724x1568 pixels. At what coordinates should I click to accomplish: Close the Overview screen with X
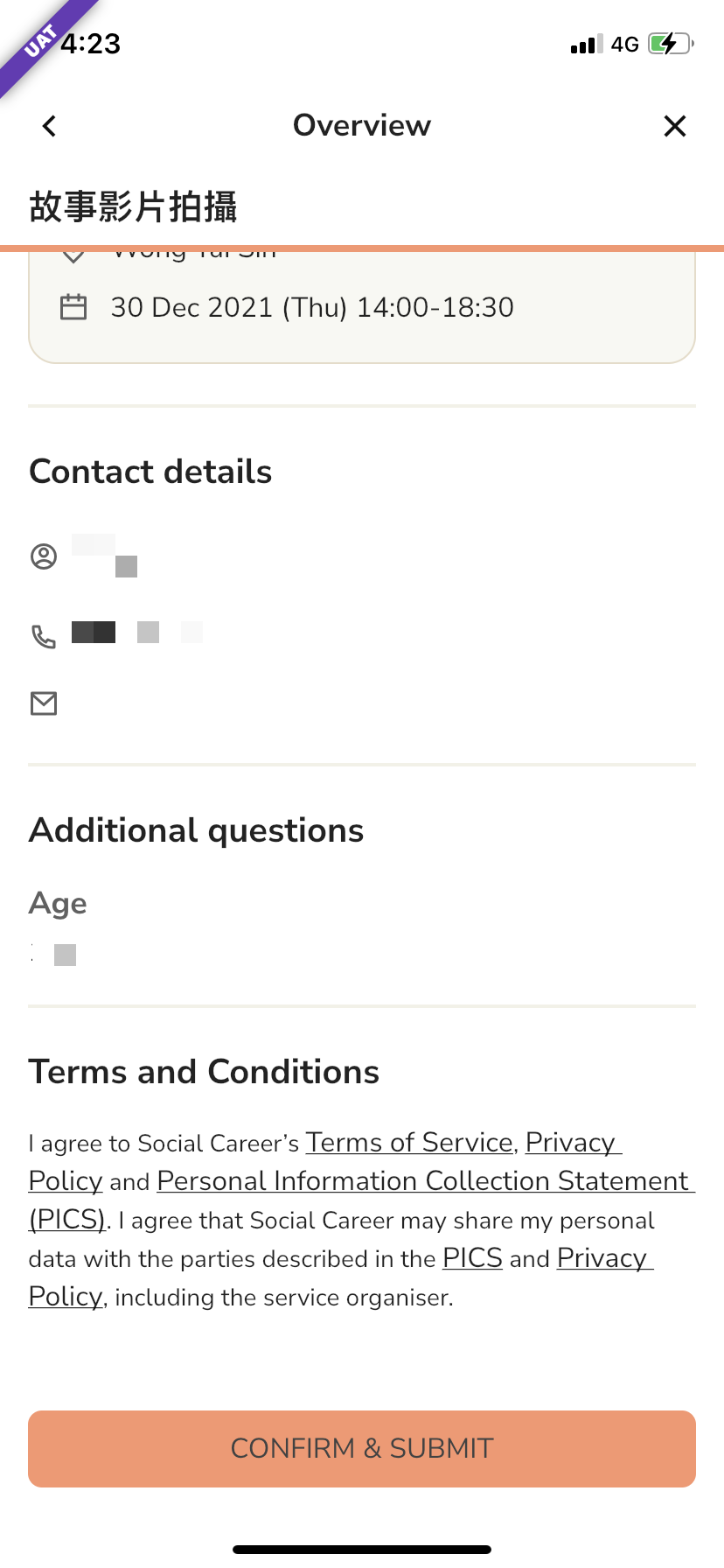point(674,126)
